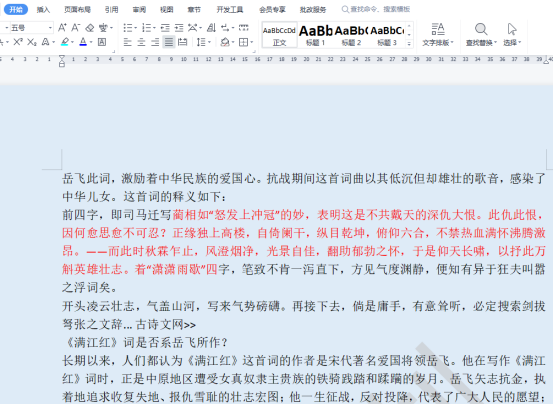The image size is (553, 404).
Task: Apply highlighter color to text
Action: [65, 42]
